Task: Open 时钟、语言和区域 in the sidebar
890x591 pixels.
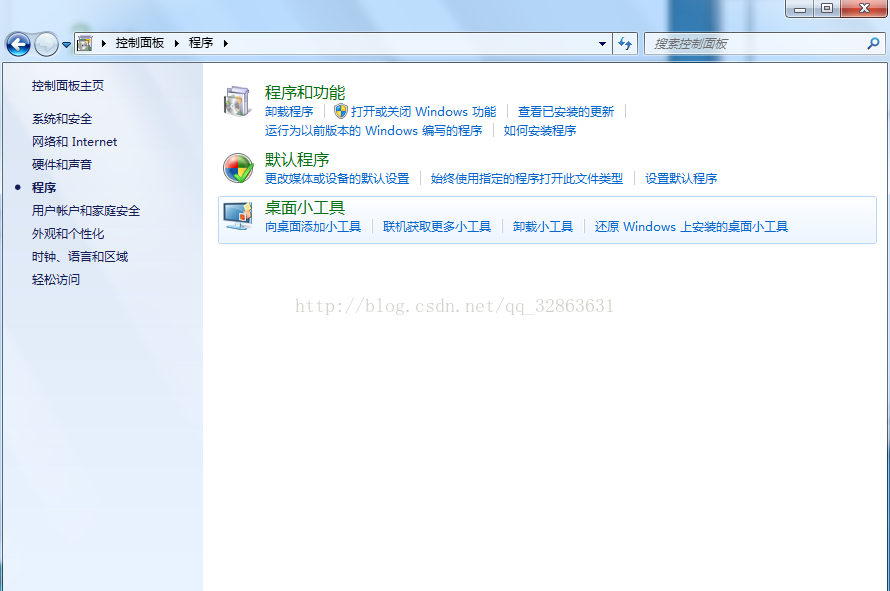Action: 80,257
